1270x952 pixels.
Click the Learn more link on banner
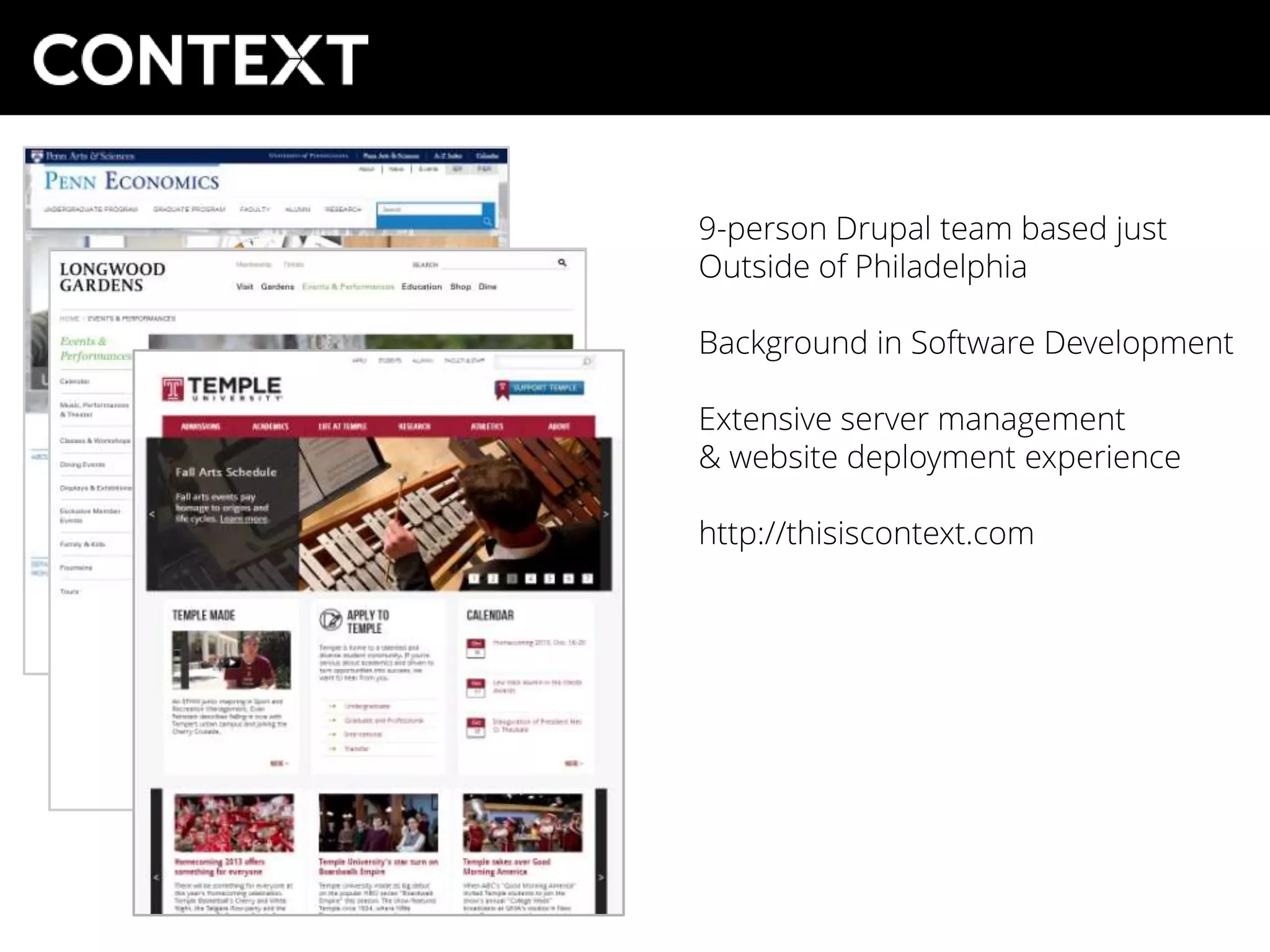244,519
